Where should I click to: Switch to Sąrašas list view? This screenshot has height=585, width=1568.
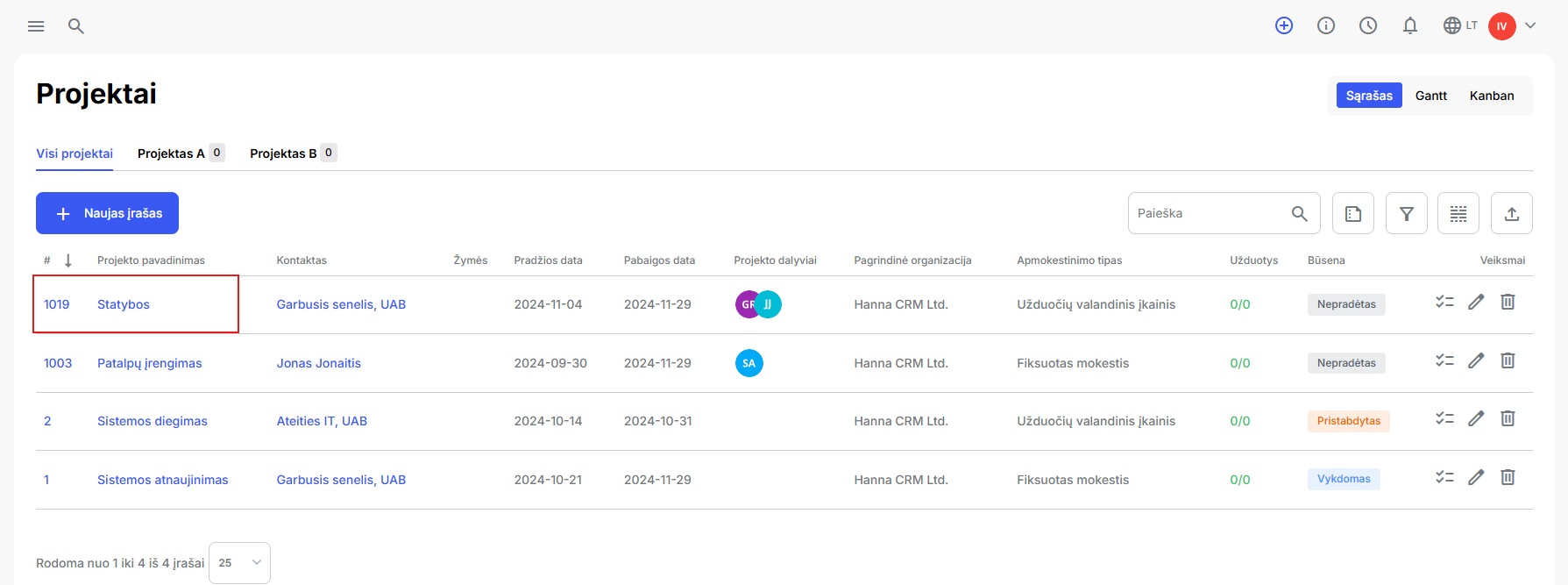[x=1369, y=96]
